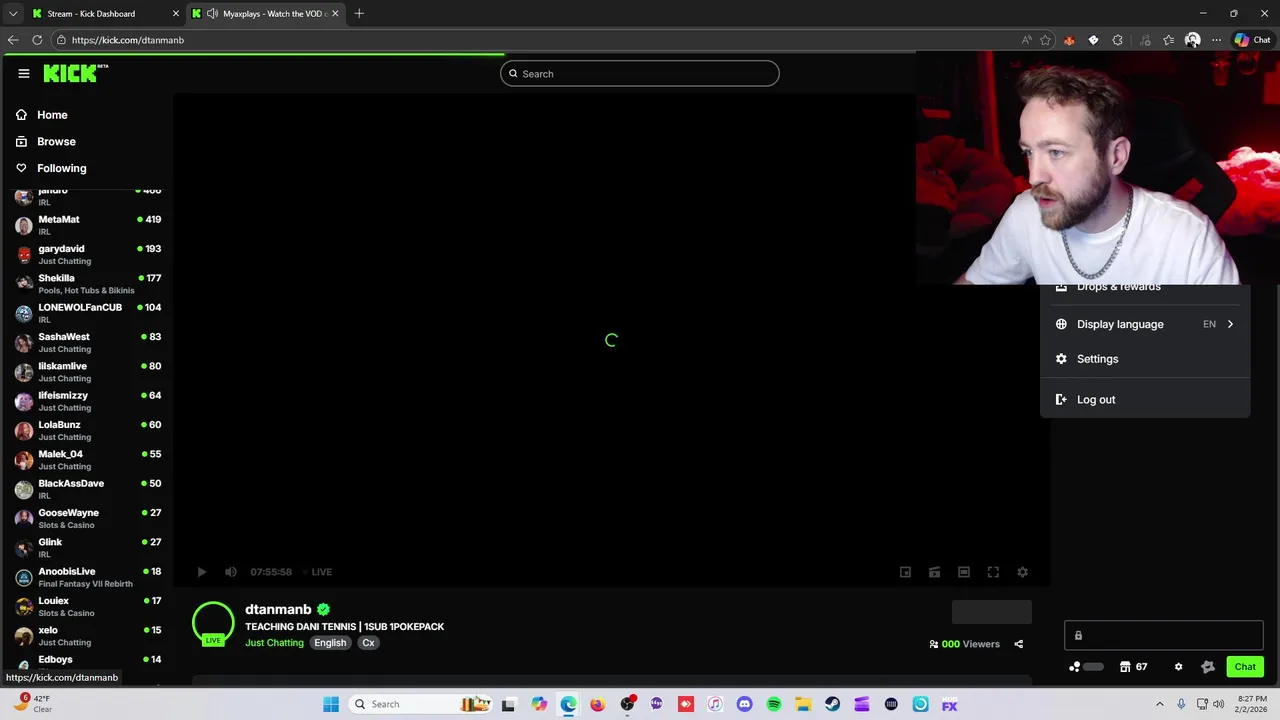
Task: Open LolaBunz channel in sidebar
Action: 88,430
